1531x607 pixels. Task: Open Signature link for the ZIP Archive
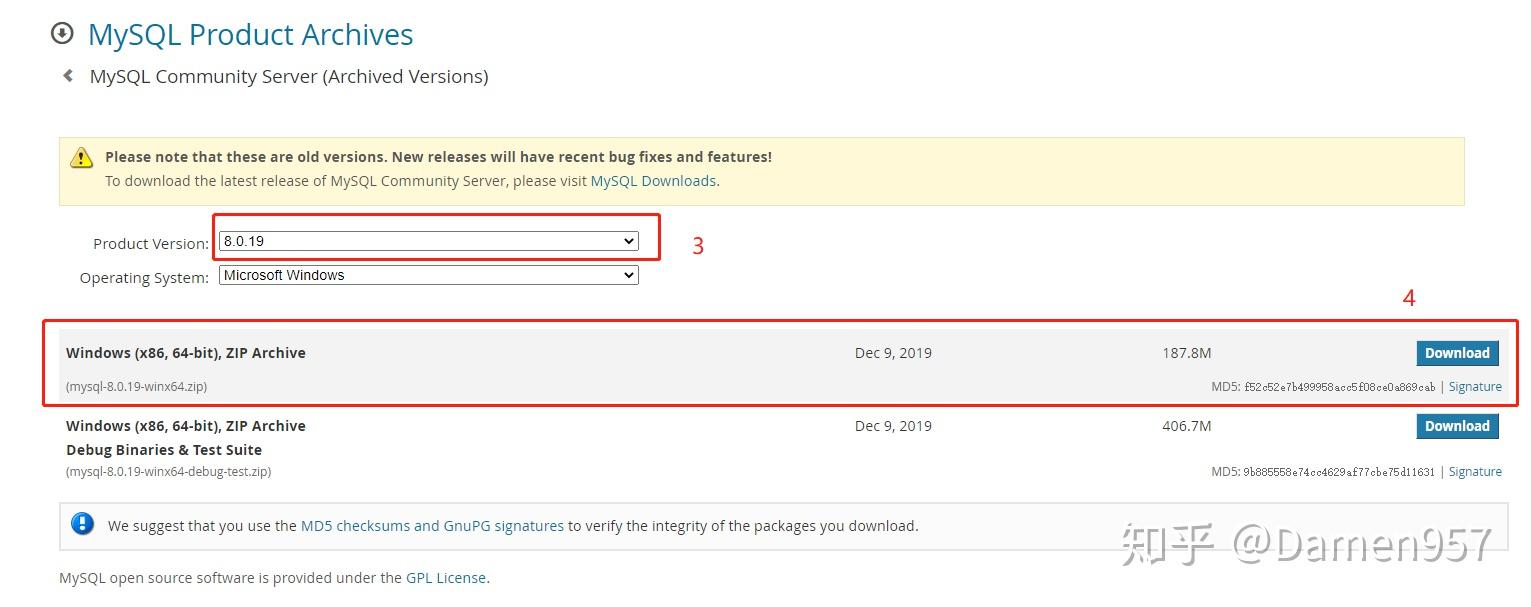point(1475,387)
